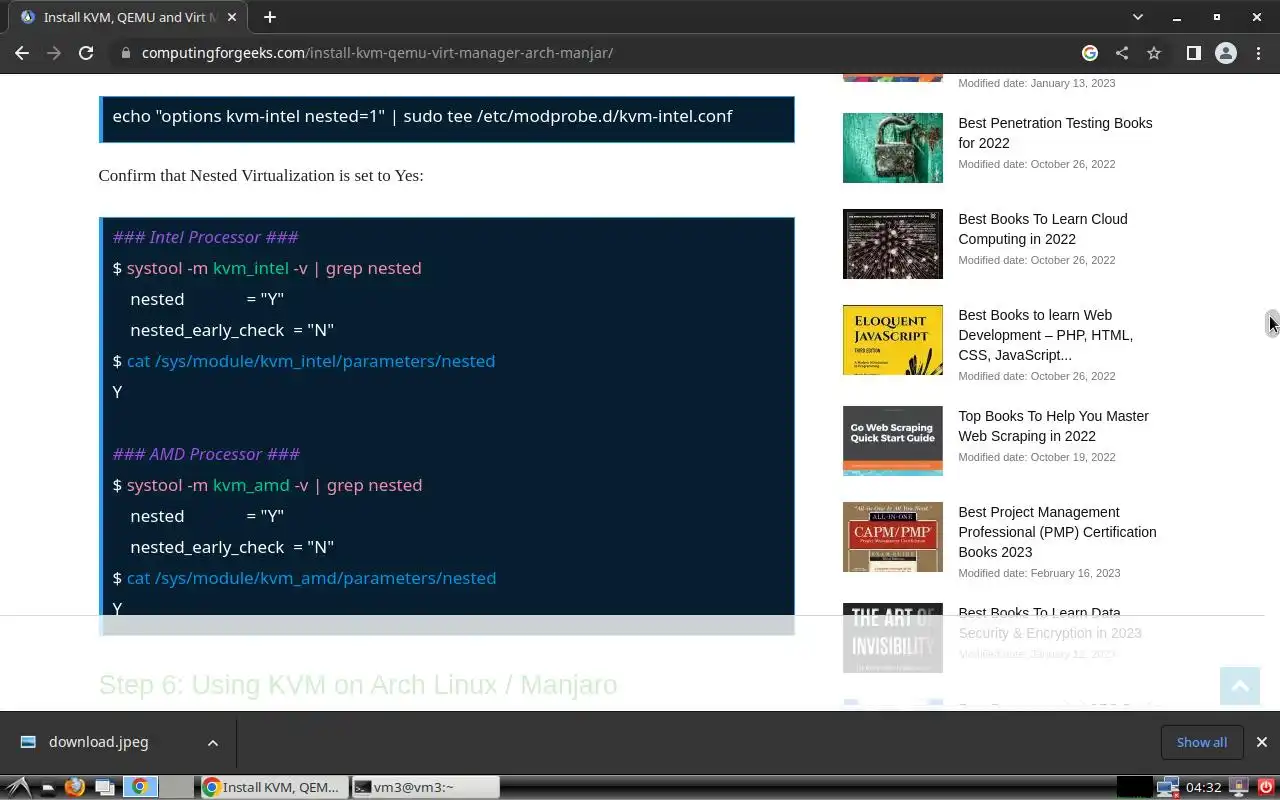Open Google icon in address bar
This screenshot has height=800, width=1280.
click(x=1090, y=53)
